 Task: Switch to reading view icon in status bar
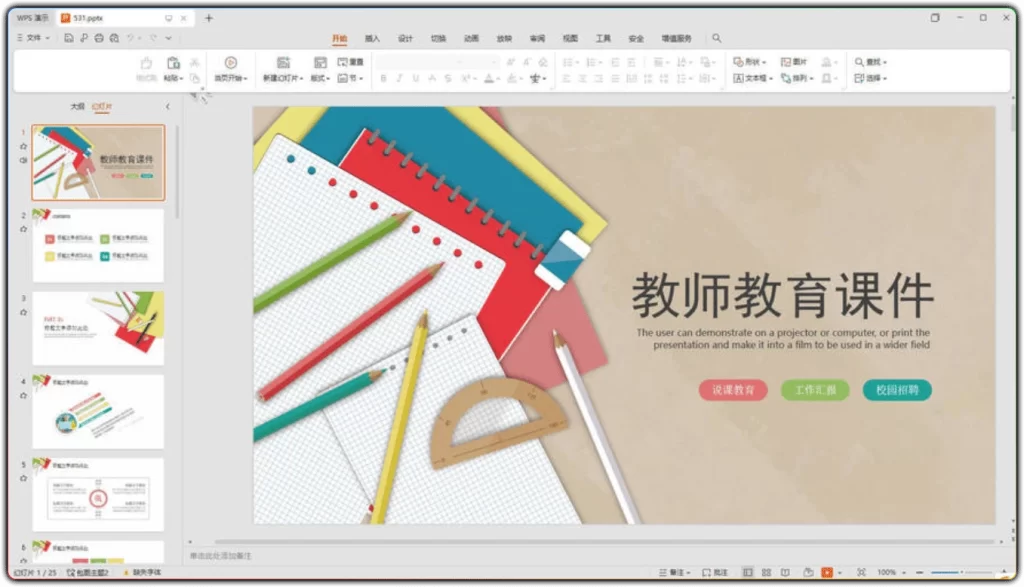coord(786,571)
